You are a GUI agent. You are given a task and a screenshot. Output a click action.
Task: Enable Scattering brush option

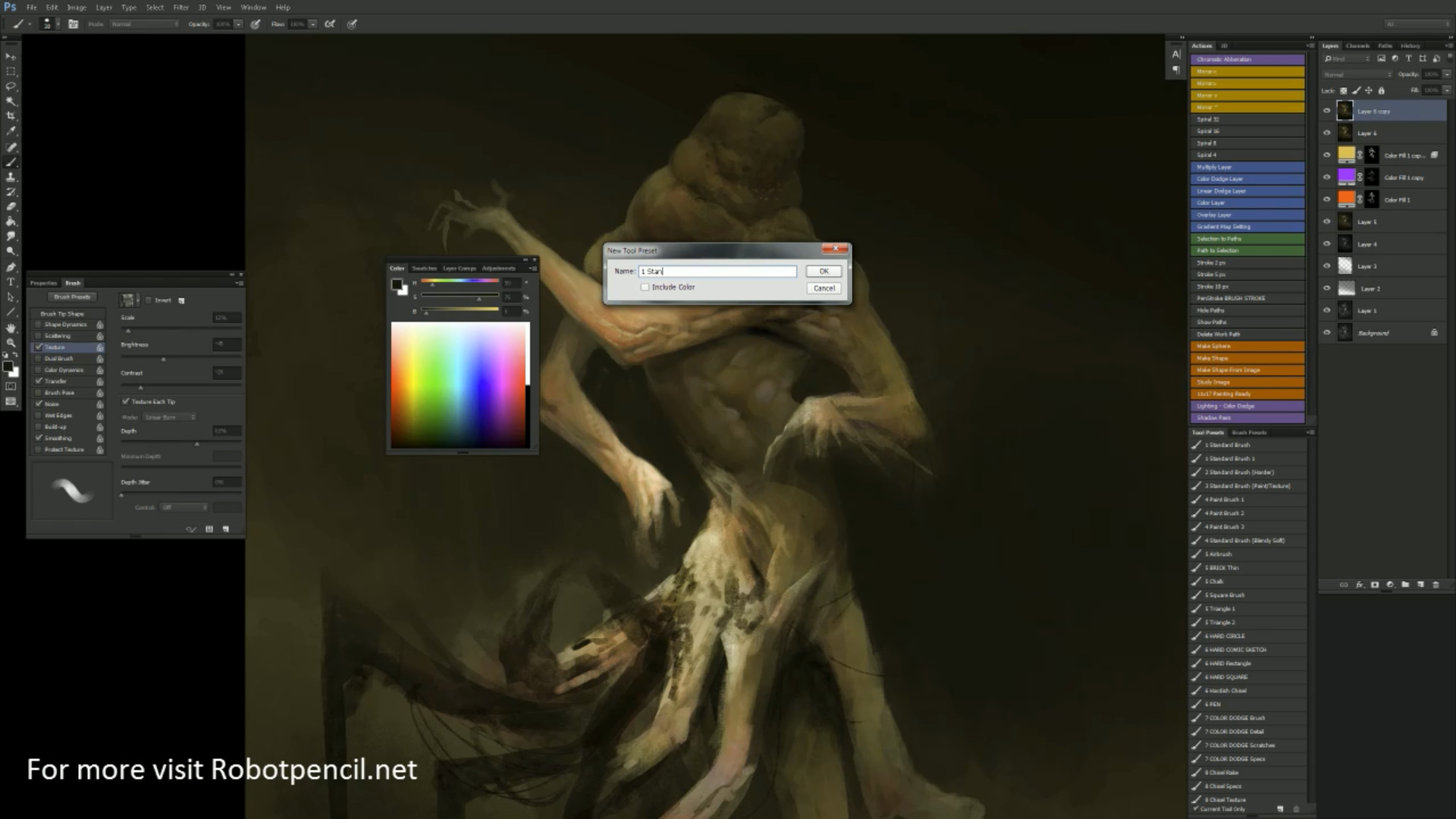tap(39, 336)
